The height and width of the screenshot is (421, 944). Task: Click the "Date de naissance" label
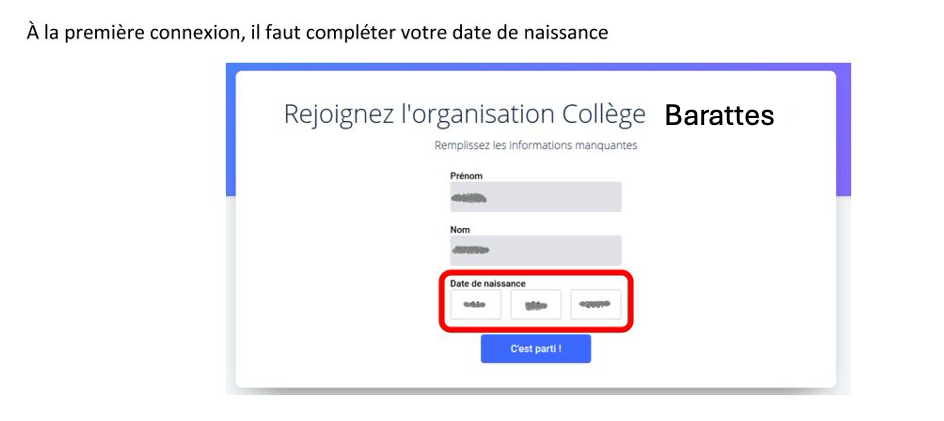tap(488, 283)
